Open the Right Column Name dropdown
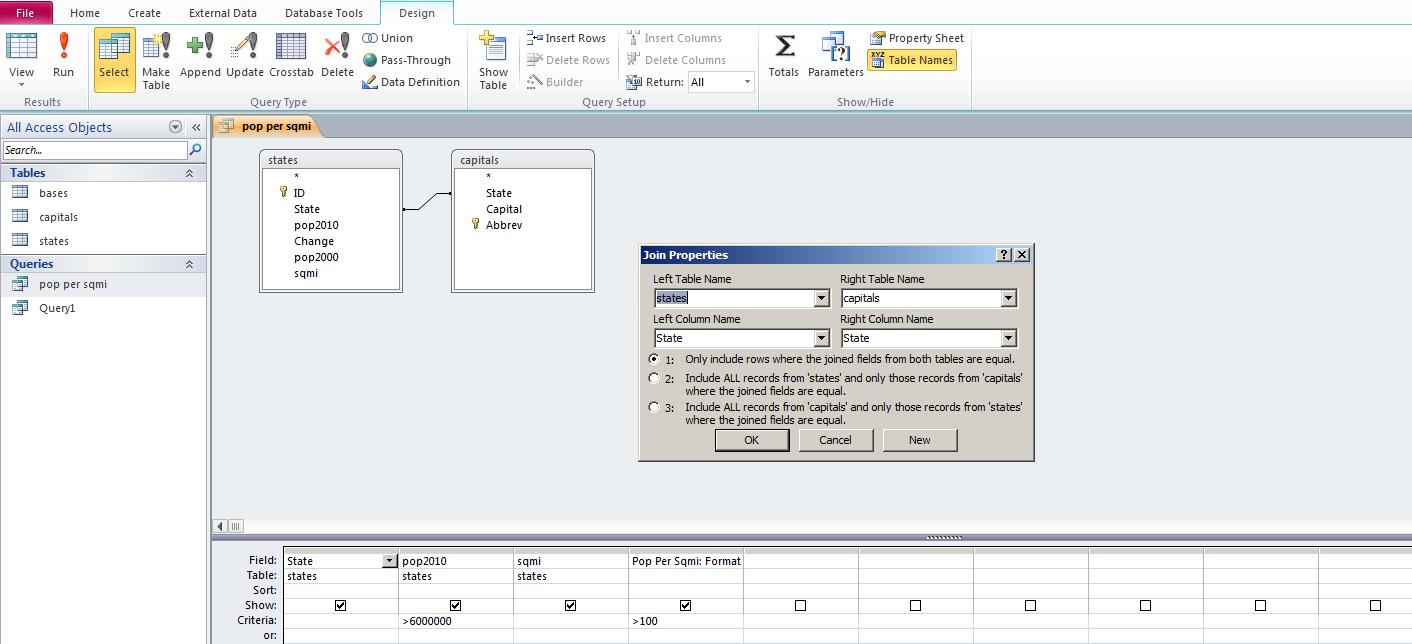1412x644 pixels. [1009, 338]
